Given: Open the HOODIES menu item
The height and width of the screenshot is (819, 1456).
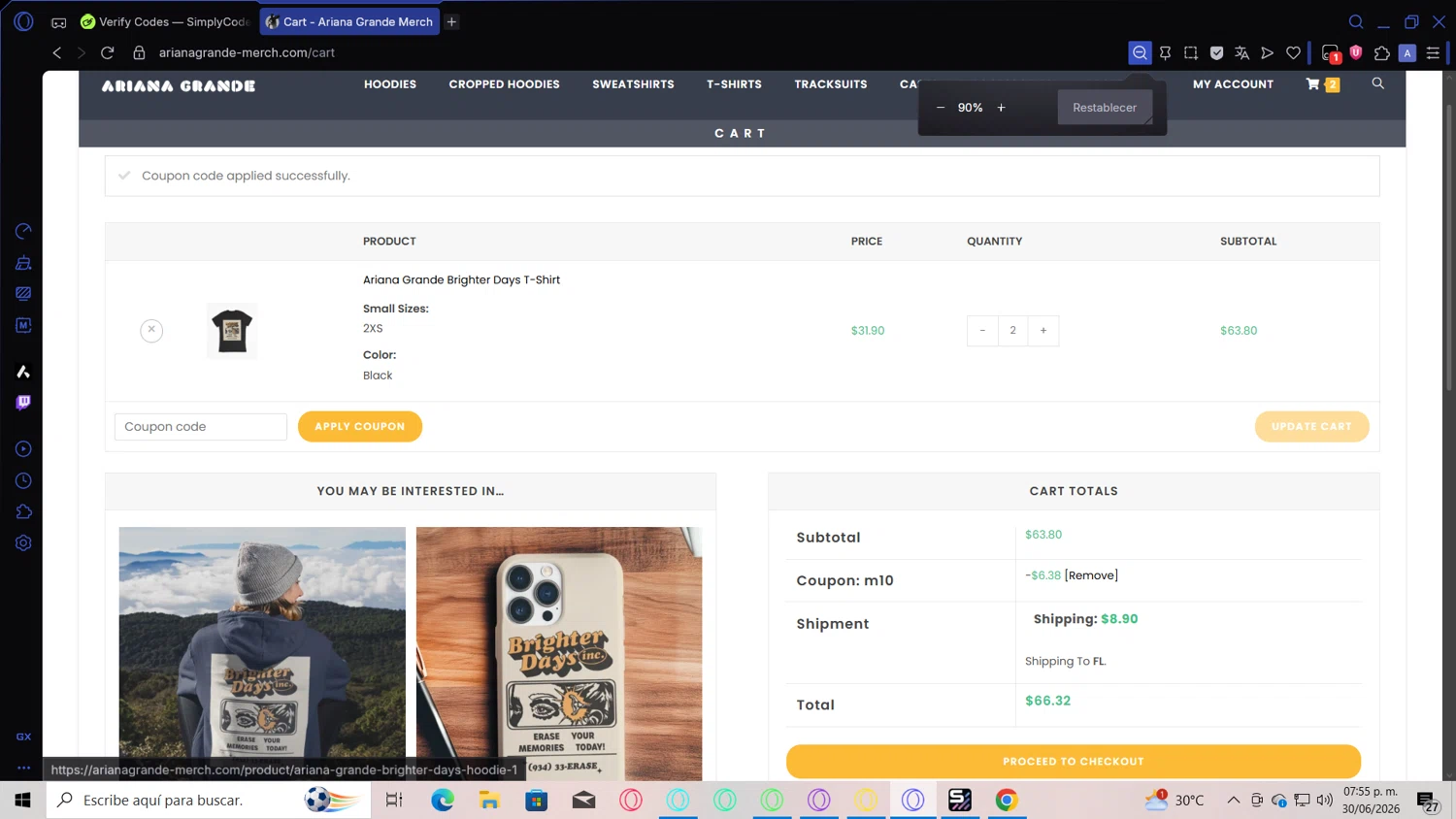Looking at the screenshot, I should (390, 84).
